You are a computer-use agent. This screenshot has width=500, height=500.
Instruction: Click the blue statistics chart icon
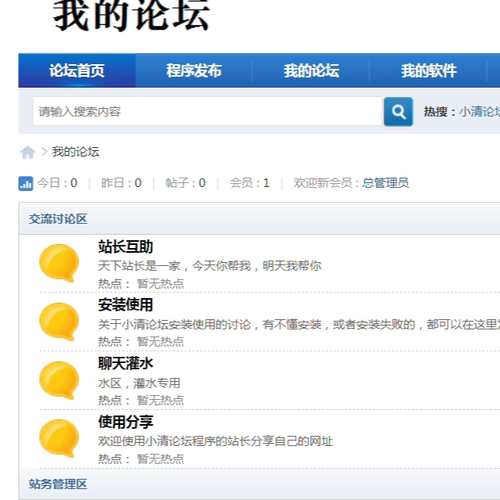[26, 183]
